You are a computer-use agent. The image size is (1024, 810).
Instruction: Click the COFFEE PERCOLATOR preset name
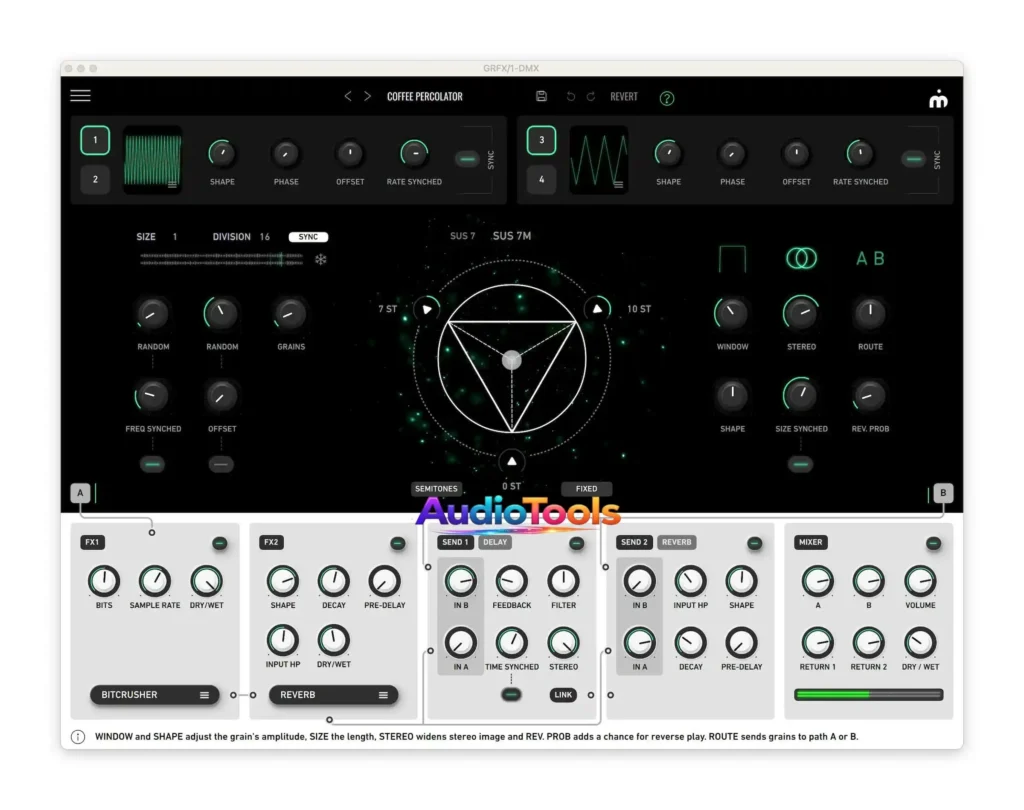coord(424,96)
